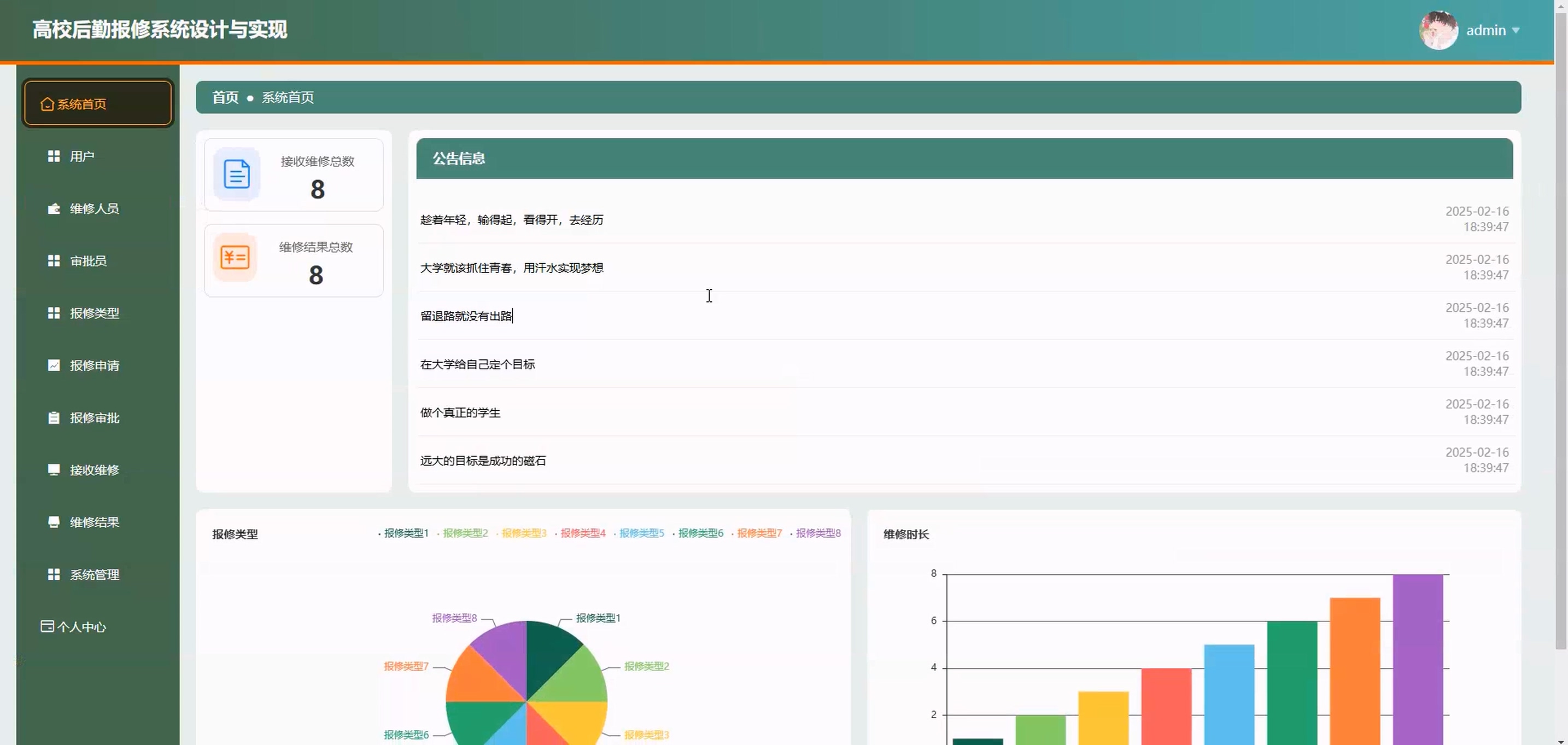Click the clipboard icon beside 报修审批
This screenshot has width=1568, height=745.
(x=54, y=418)
